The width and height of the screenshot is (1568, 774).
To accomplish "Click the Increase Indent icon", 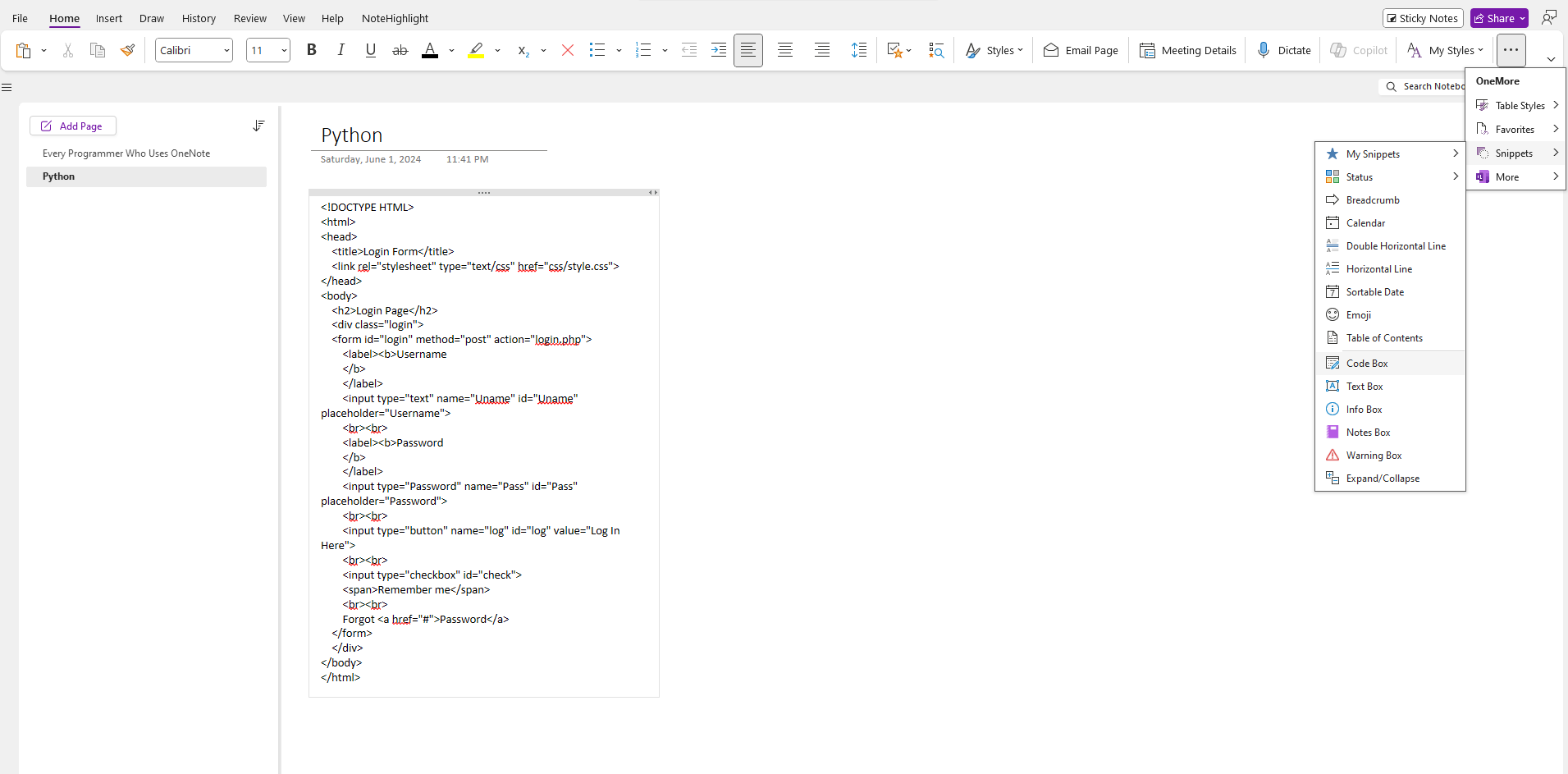I will coord(718,50).
